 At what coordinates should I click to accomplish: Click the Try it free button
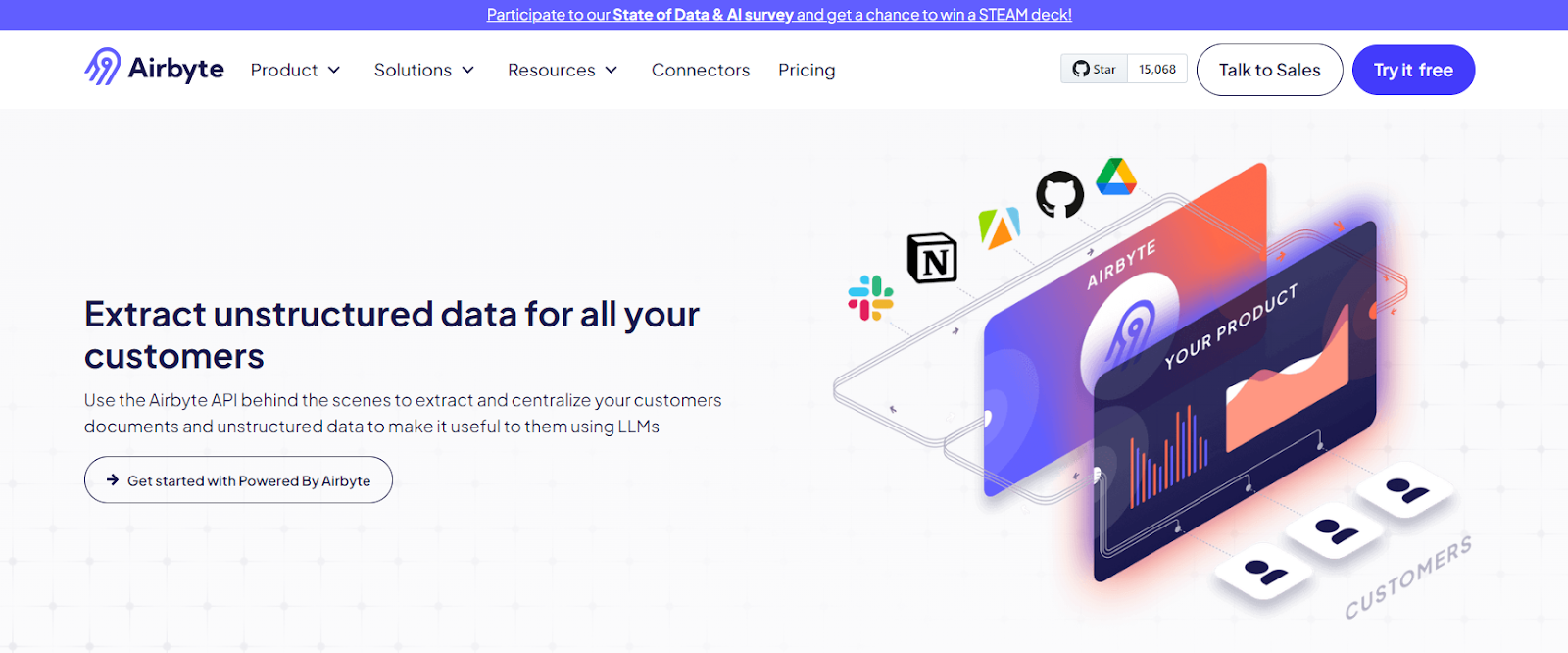pyautogui.click(x=1413, y=70)
